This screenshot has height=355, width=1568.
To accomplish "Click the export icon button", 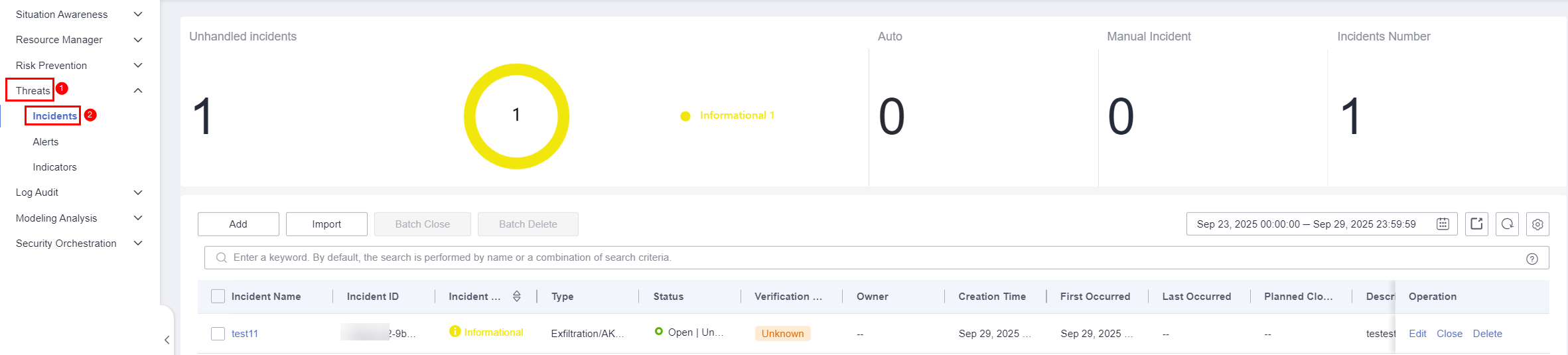I will point(1476,224).
